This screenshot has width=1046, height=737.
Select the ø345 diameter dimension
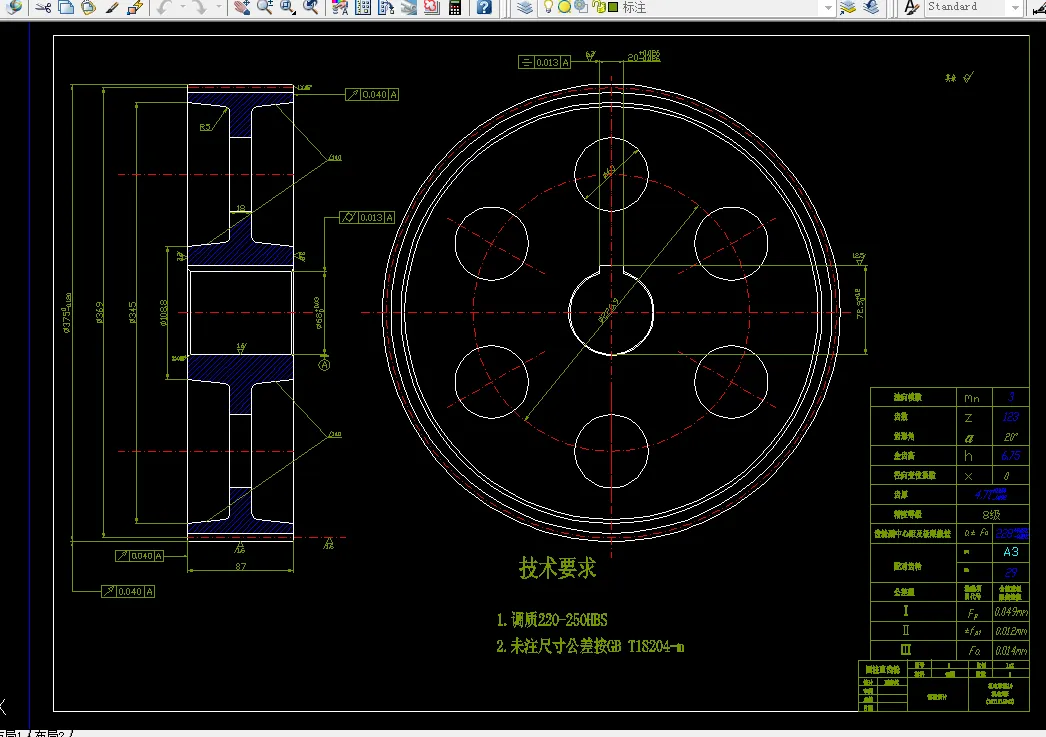click(132, 312)
